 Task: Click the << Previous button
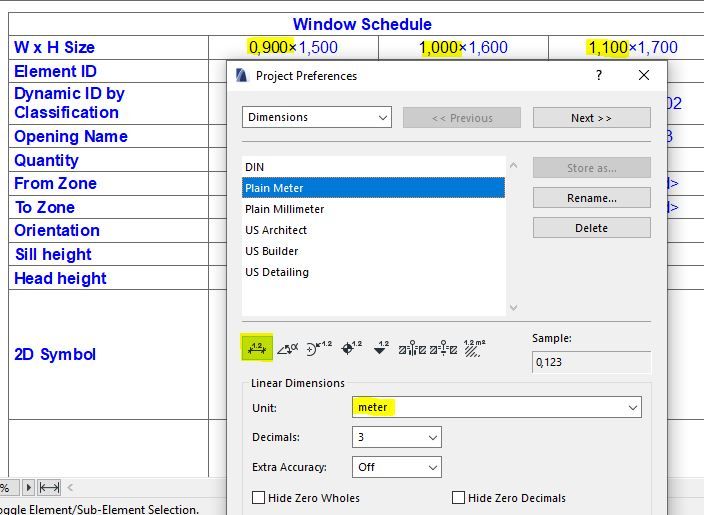click(462, 118)
